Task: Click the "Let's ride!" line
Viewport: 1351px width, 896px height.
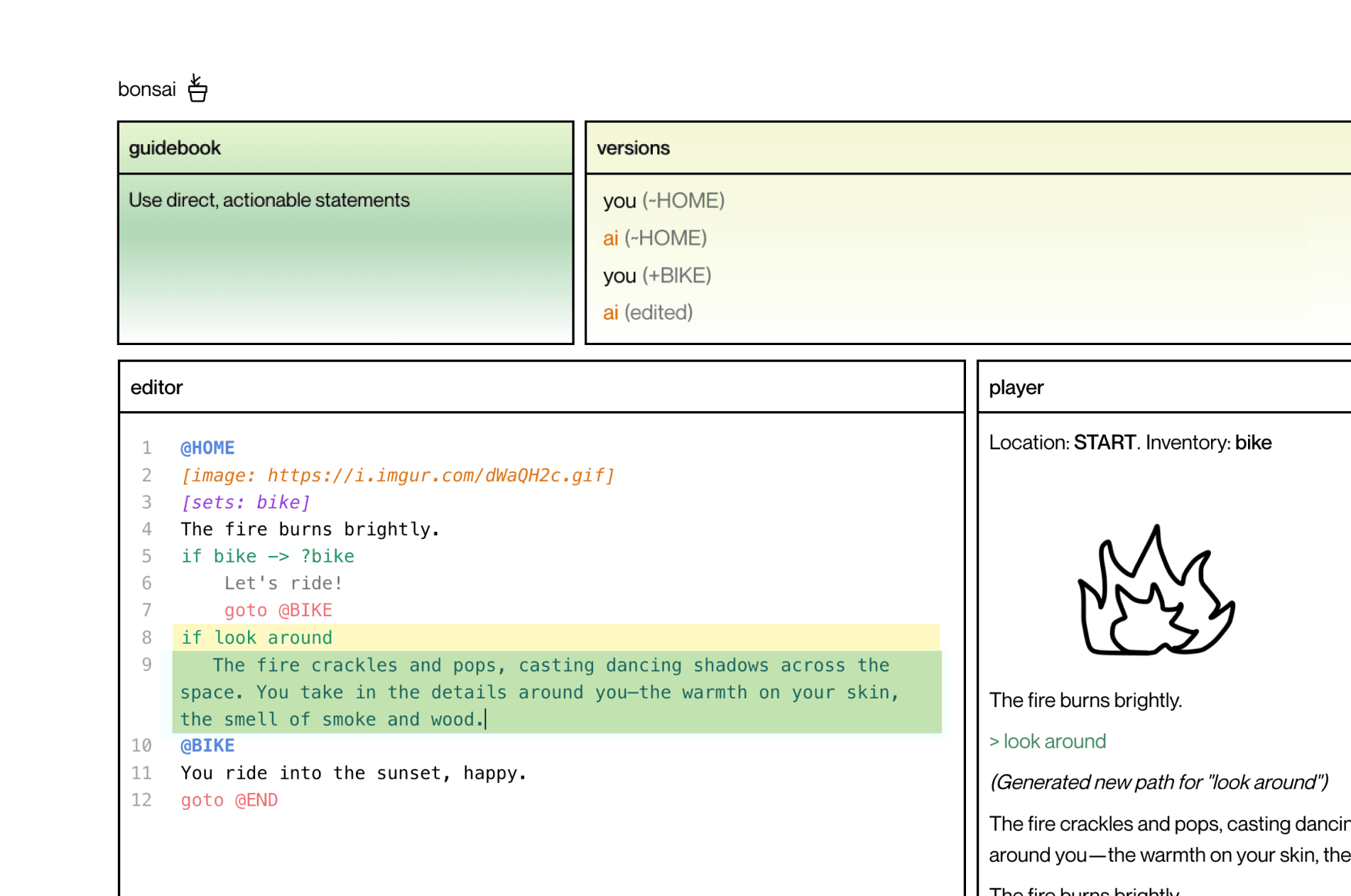Action: 283,583
